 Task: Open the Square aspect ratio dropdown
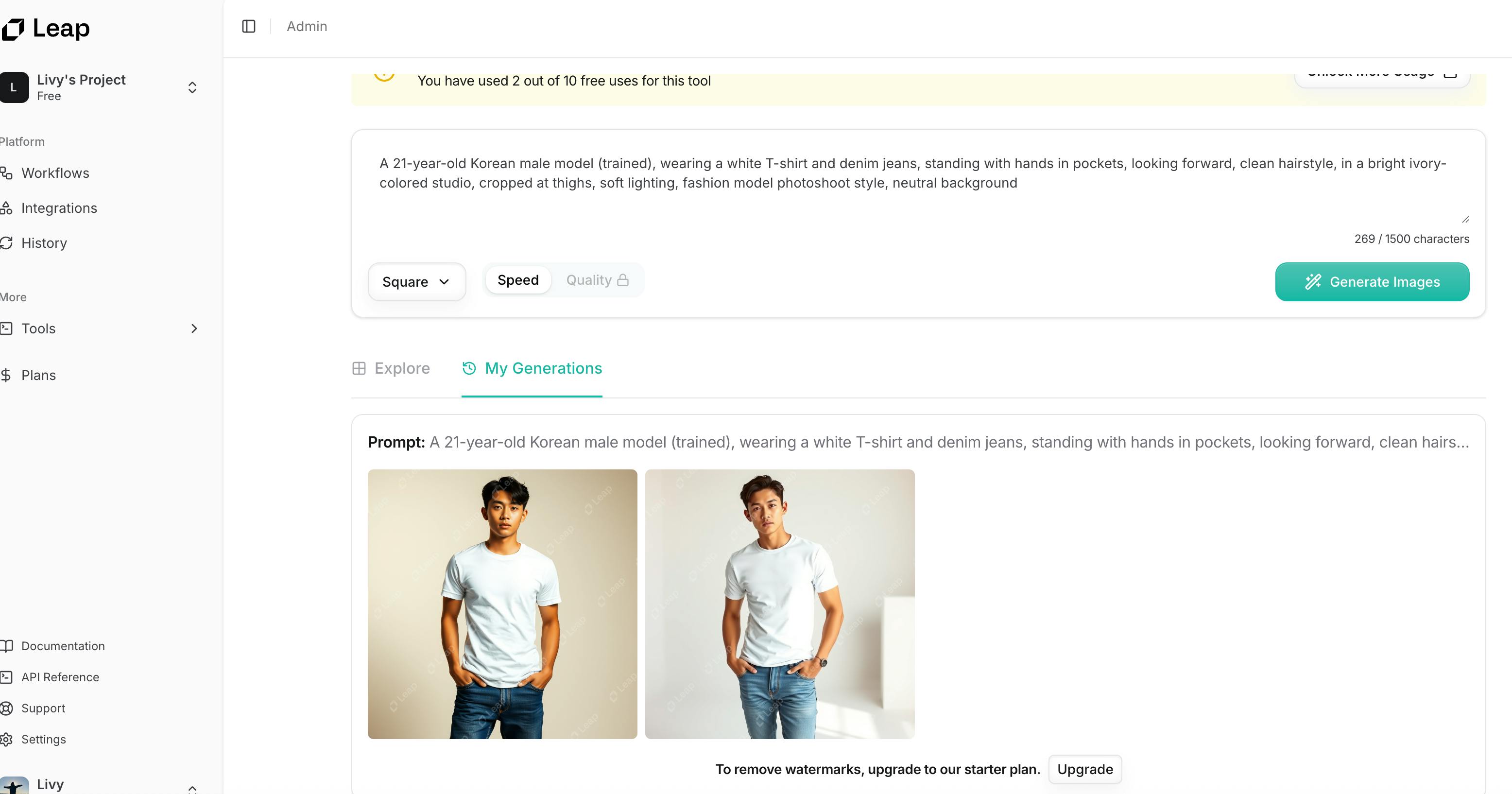416,282
